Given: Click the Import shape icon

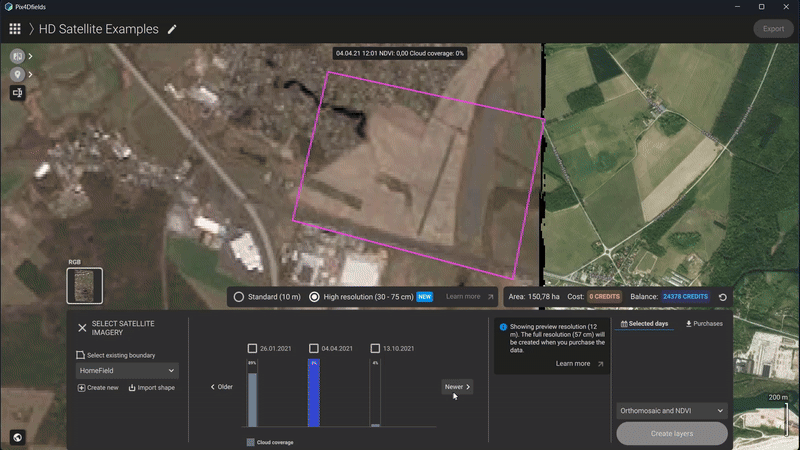Looking at the screenshot, I should (133, 388).
